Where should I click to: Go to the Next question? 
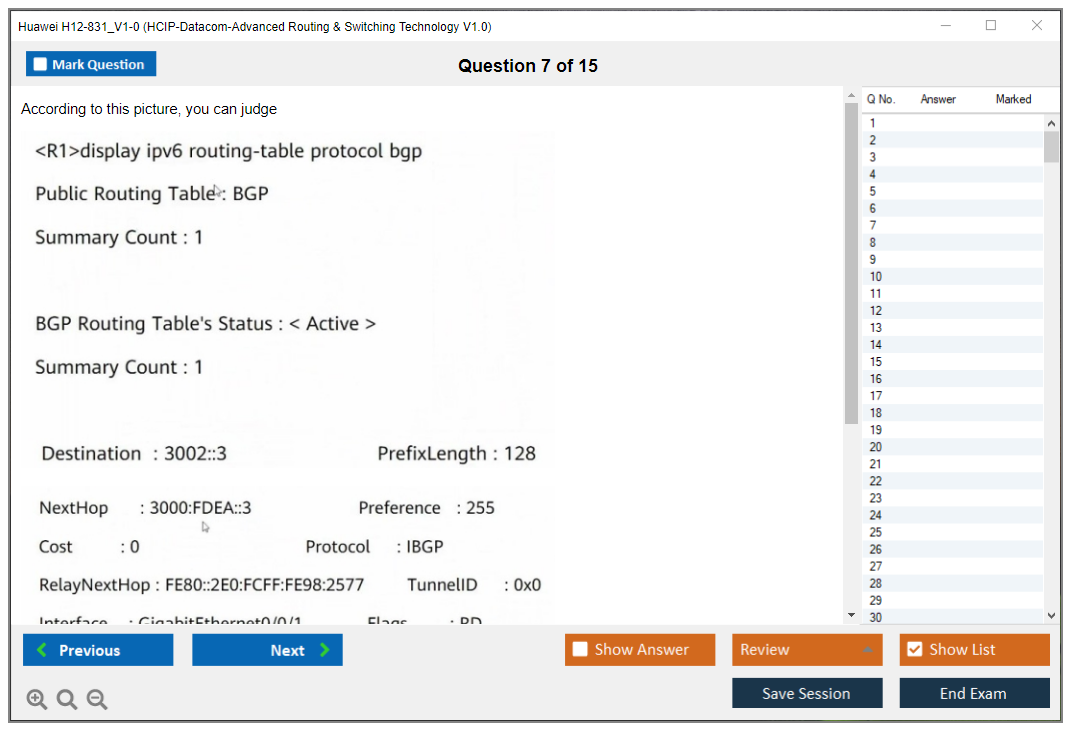pos(267,650)
